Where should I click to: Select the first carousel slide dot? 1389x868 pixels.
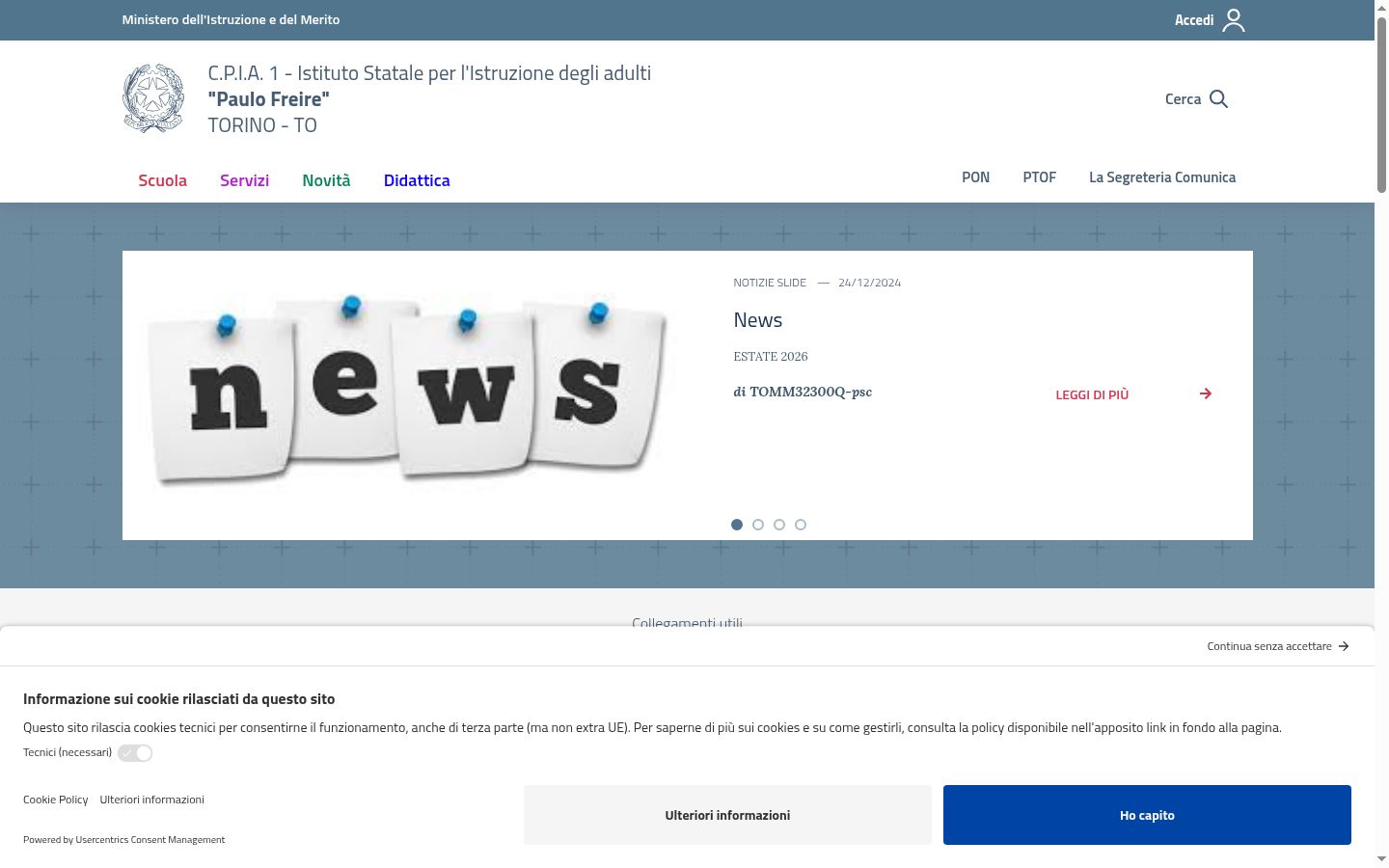tap(737, 525)
